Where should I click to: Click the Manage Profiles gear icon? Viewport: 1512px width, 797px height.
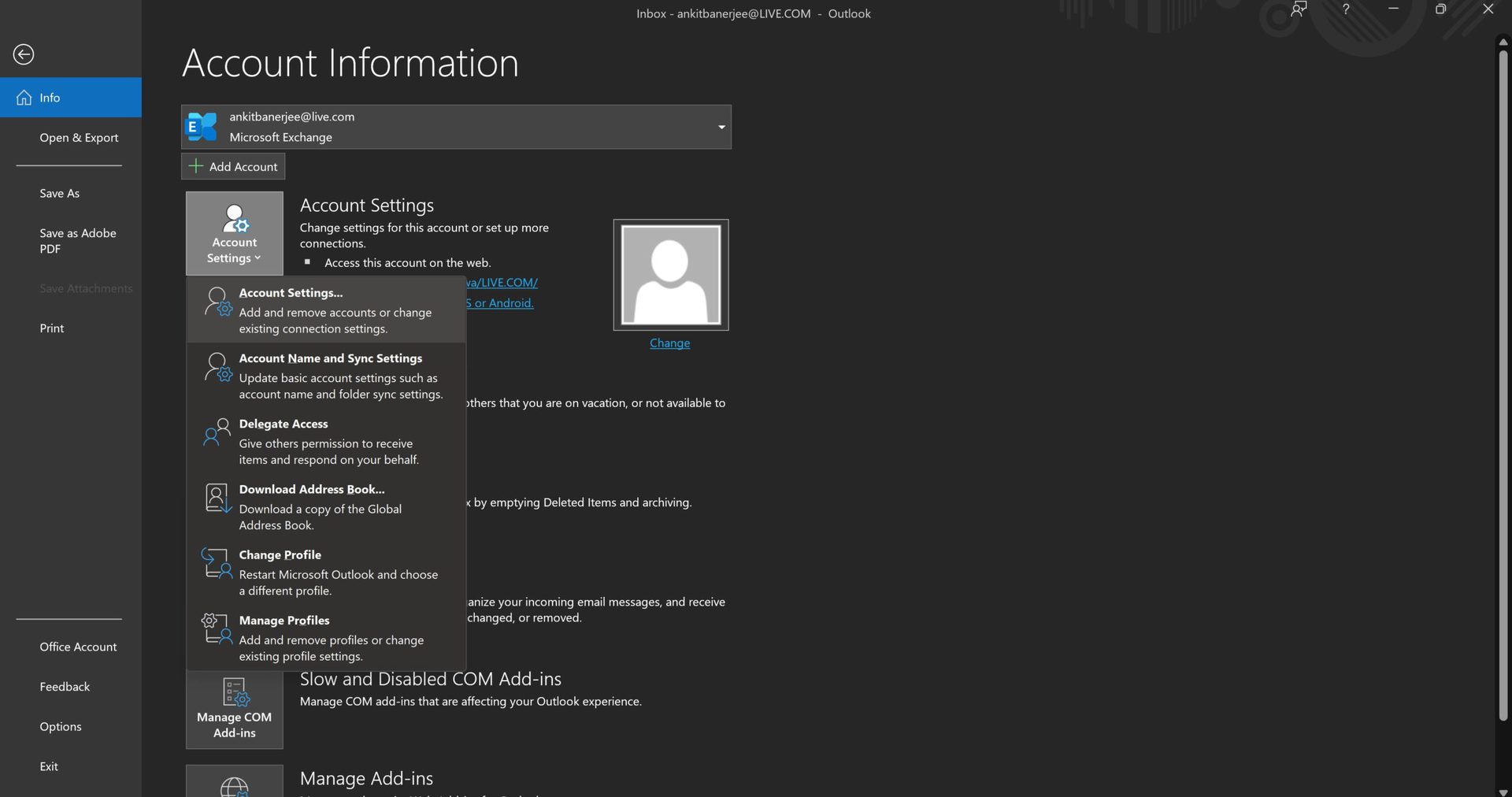coord(217,628)
